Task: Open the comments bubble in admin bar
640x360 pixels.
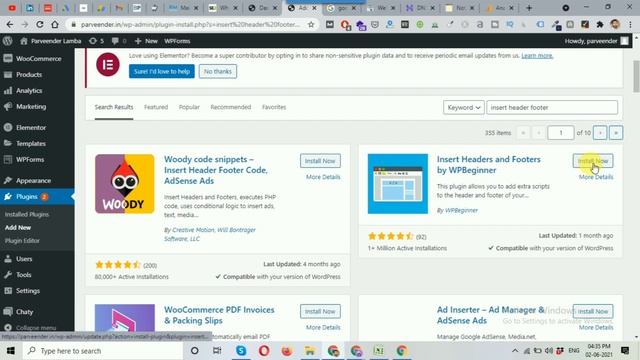Action: coord(119,41)
